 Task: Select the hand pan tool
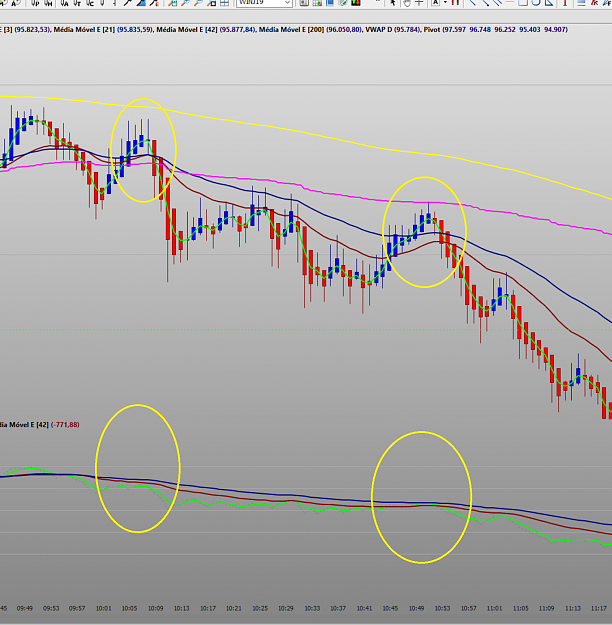click(x=407, y=2)
